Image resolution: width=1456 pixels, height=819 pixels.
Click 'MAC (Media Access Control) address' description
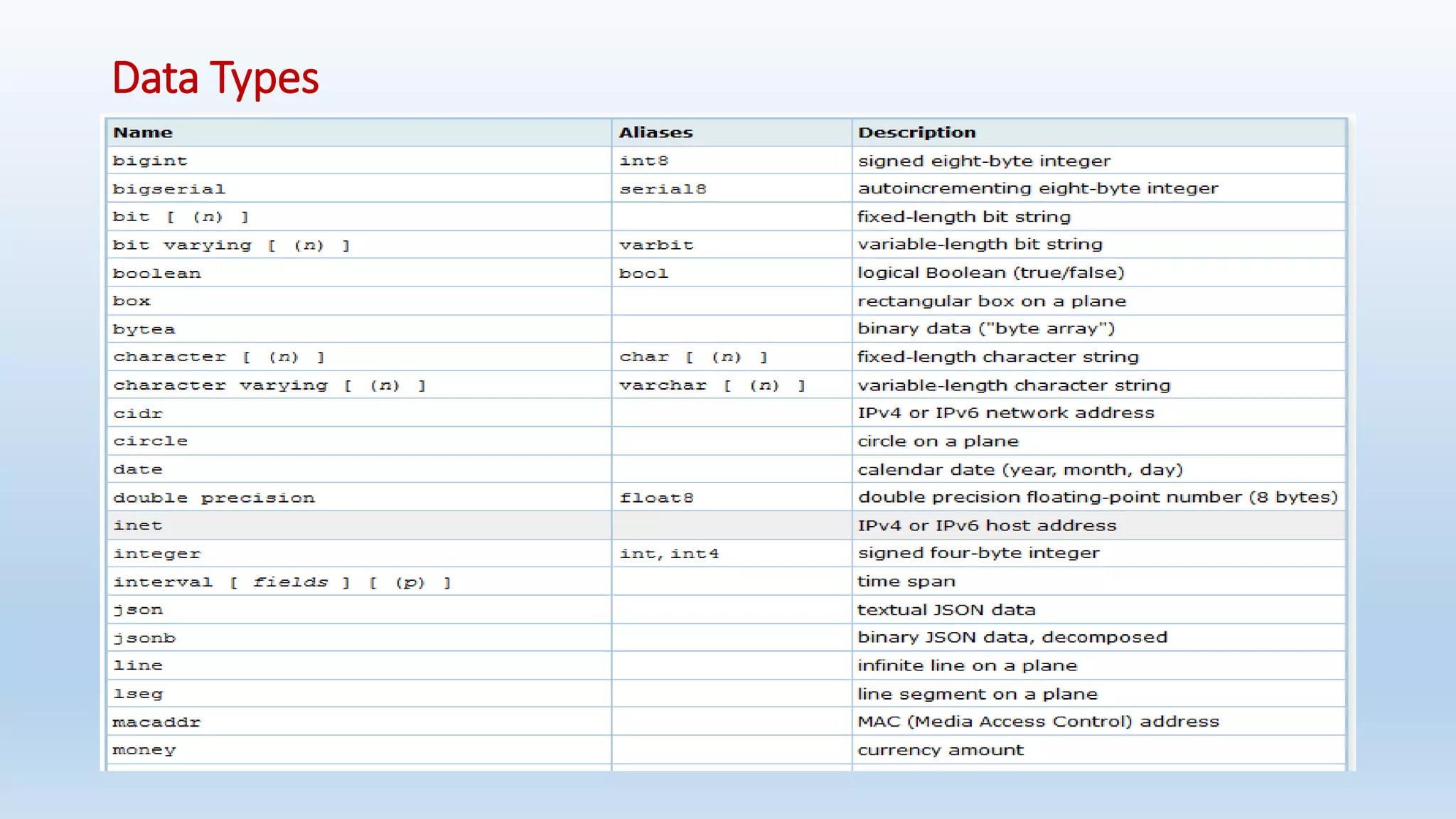click(x=1038, y=722)
